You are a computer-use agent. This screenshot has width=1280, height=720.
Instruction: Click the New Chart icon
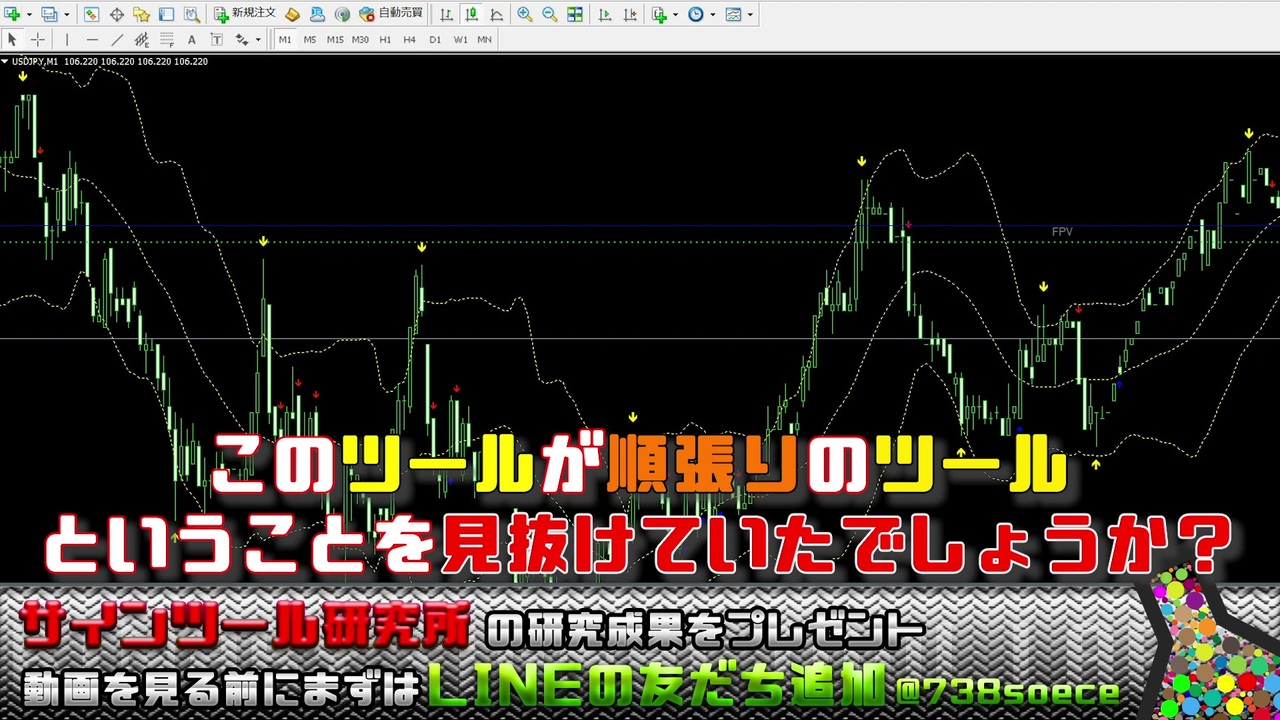coord(13,14)
